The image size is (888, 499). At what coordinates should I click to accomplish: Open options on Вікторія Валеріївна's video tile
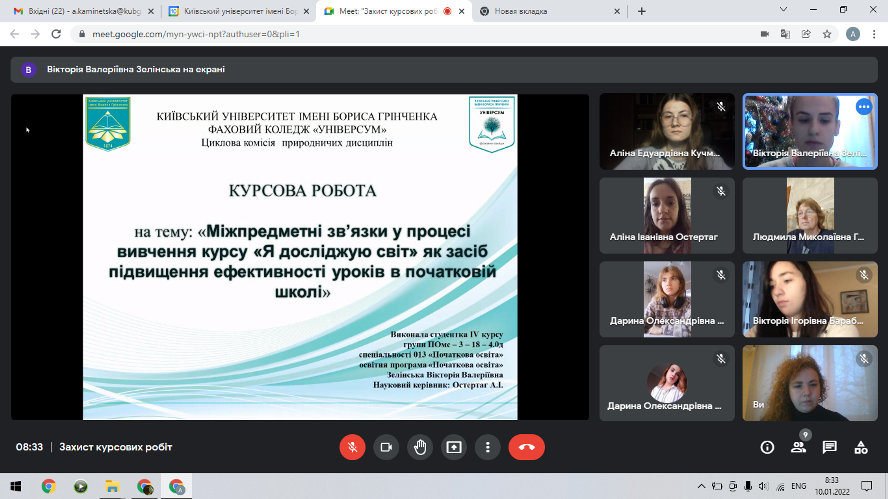tap(863, 108)
